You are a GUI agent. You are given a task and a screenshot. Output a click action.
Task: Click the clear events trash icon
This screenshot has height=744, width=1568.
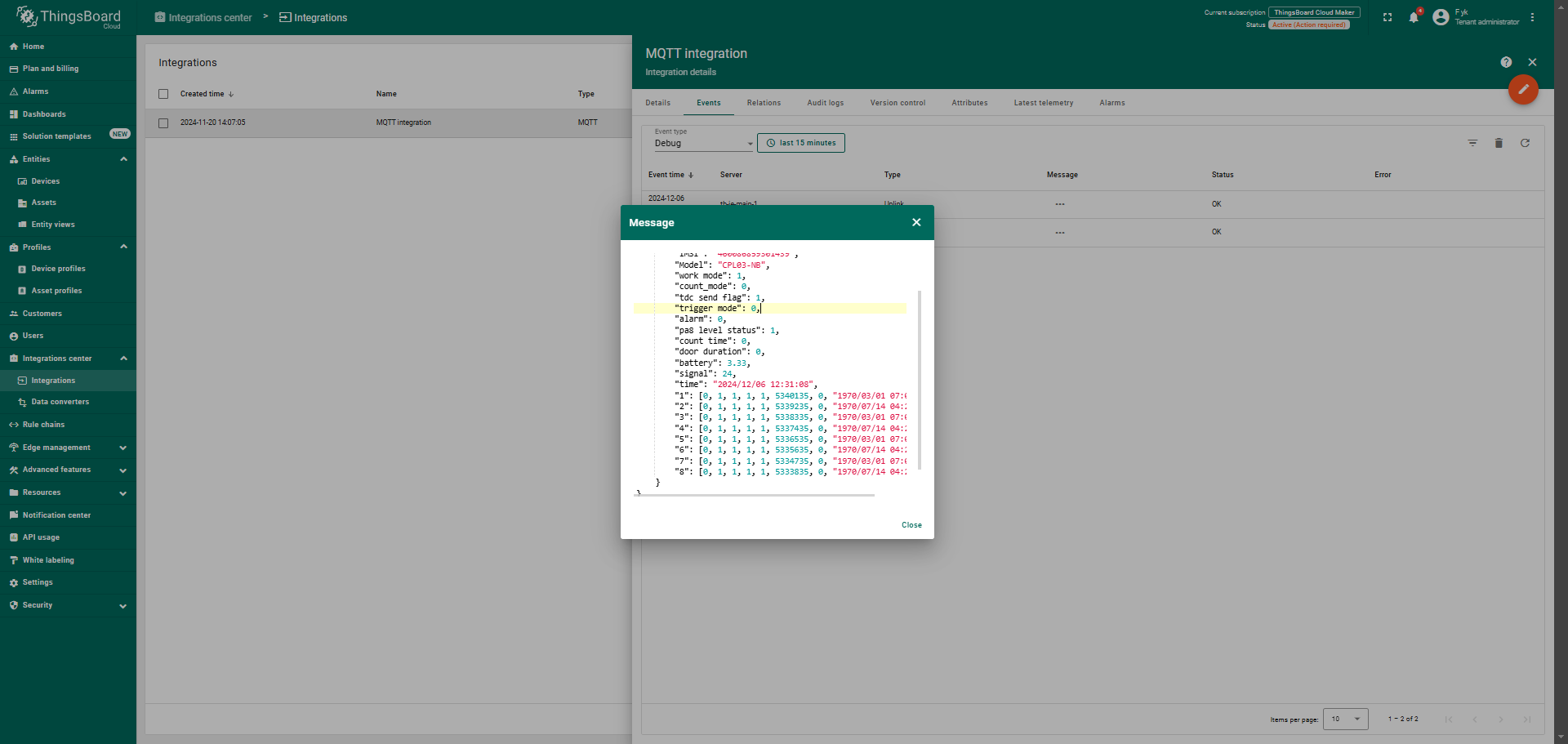click(1499, 143)
